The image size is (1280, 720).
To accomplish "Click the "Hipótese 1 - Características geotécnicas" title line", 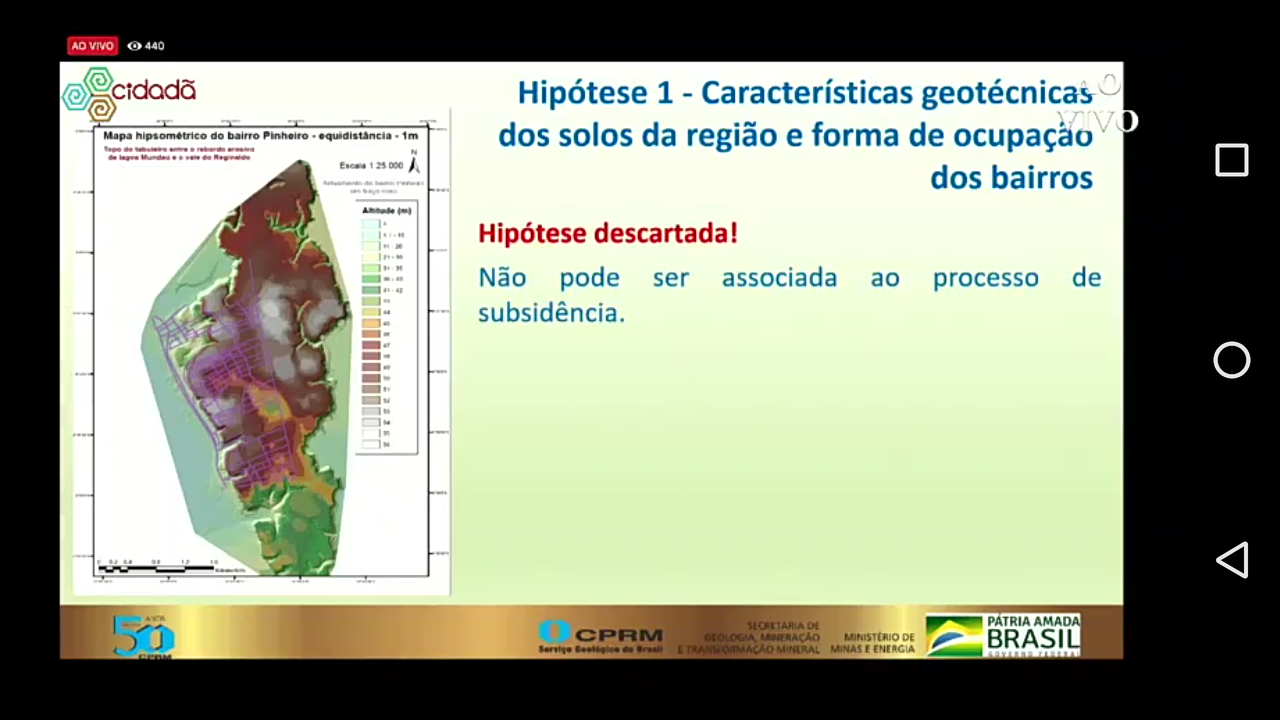I will click(x=804, y=93).
